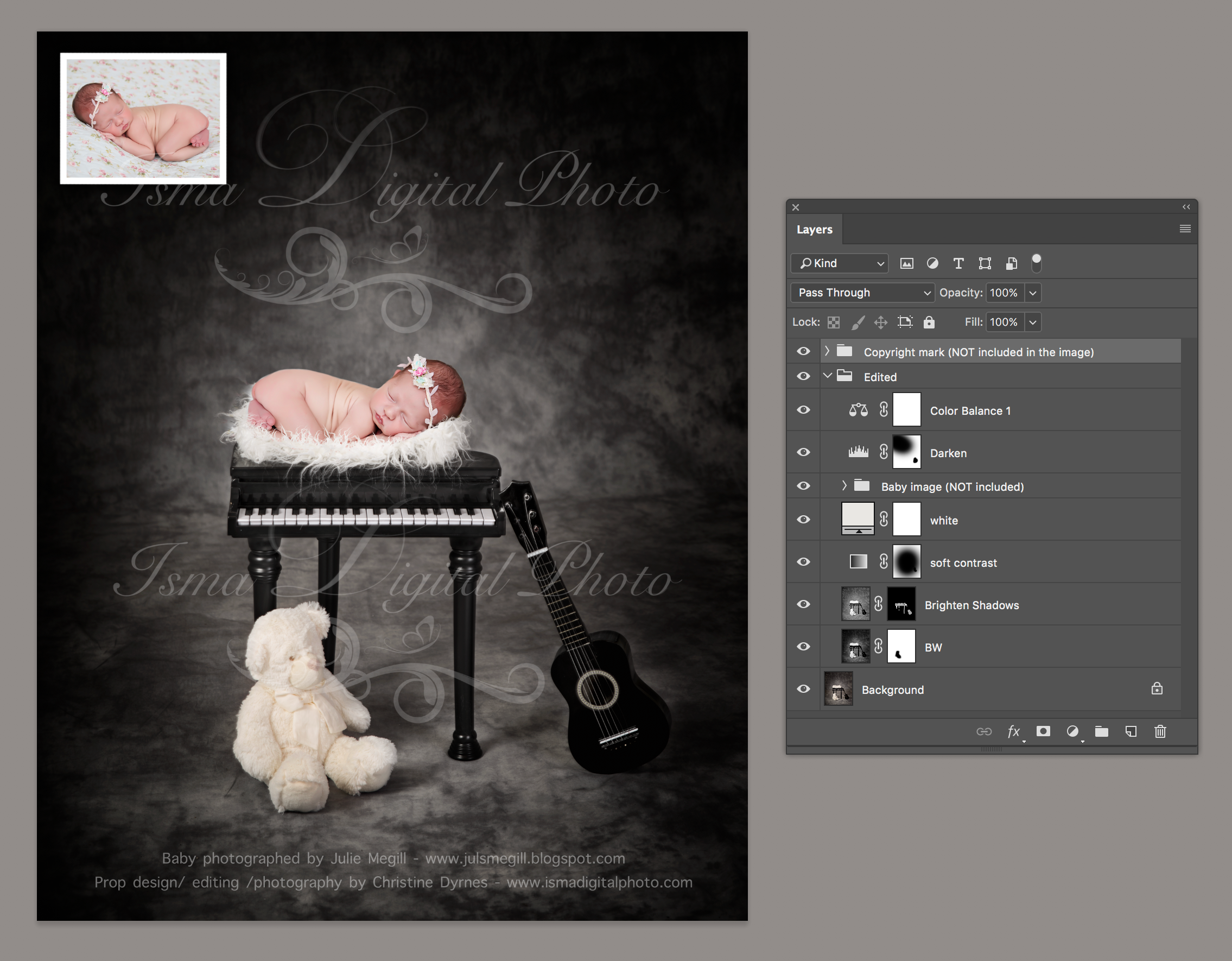
Task: Open the Kind filter dropdown
Action: coord(840,263)
